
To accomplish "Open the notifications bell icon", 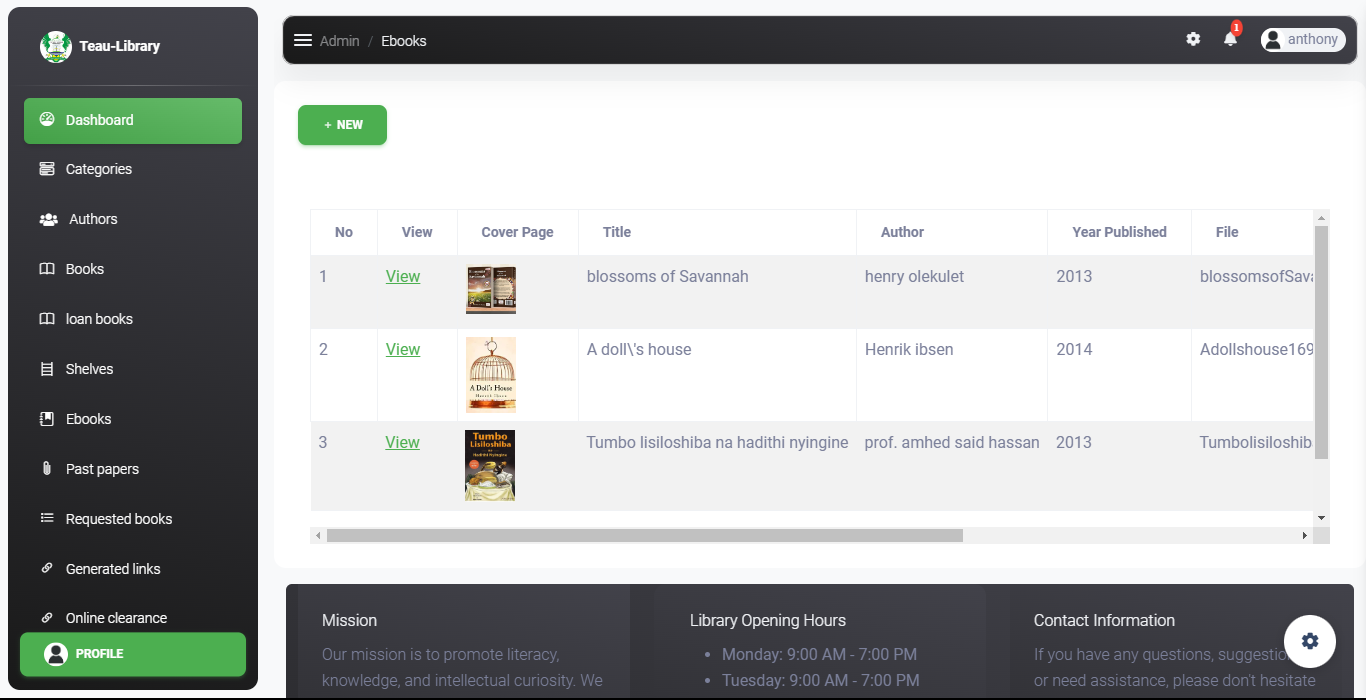I will click(x=1230, y=39).
